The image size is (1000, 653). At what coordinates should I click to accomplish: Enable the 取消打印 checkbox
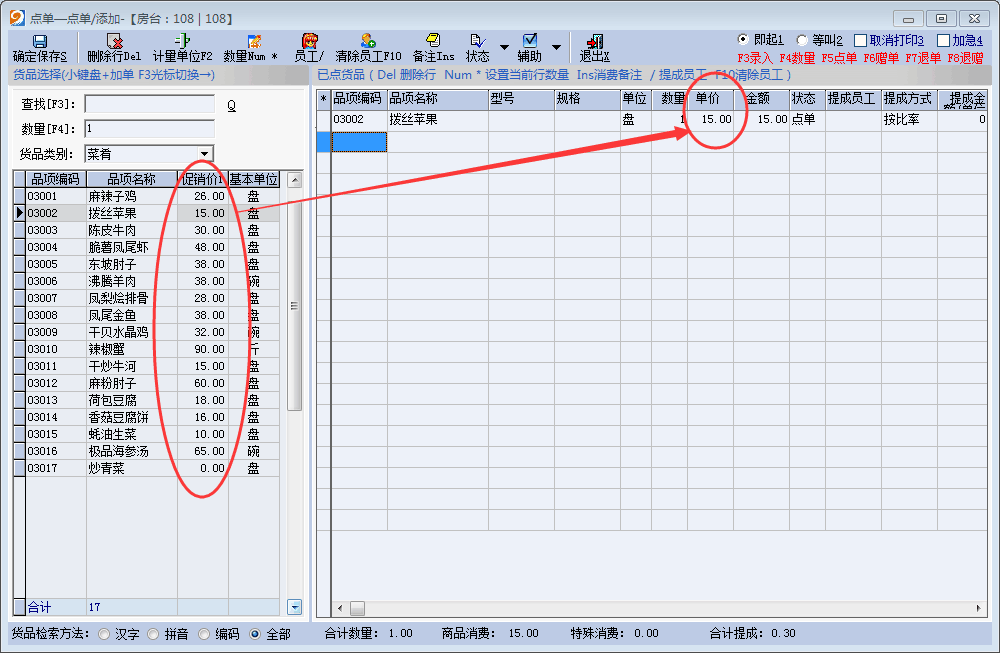coord(860,40)
